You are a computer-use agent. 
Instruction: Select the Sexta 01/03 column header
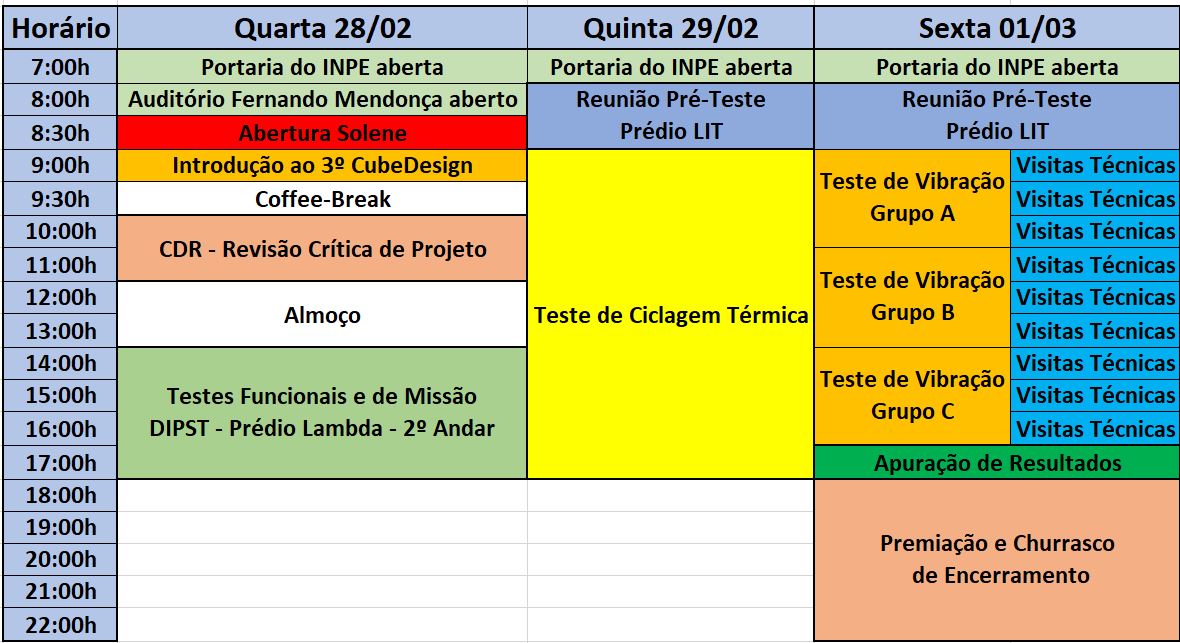[996, 28]
